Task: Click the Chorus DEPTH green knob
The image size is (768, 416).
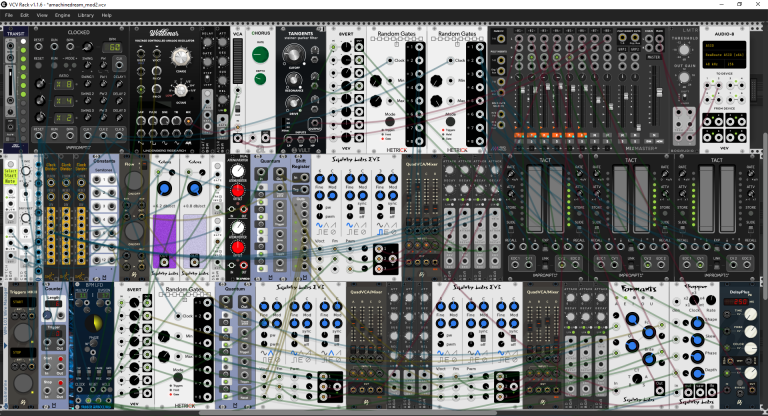Action: coord(260,78)
